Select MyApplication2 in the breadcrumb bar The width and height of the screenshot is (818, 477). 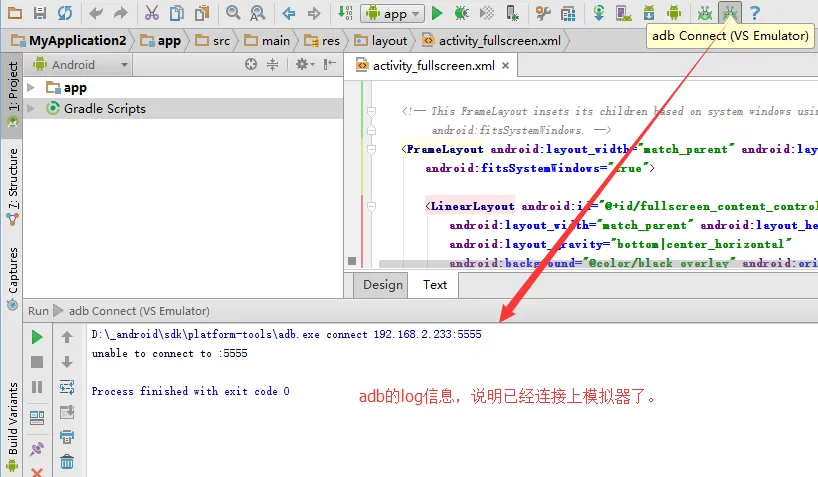point(69,40)
